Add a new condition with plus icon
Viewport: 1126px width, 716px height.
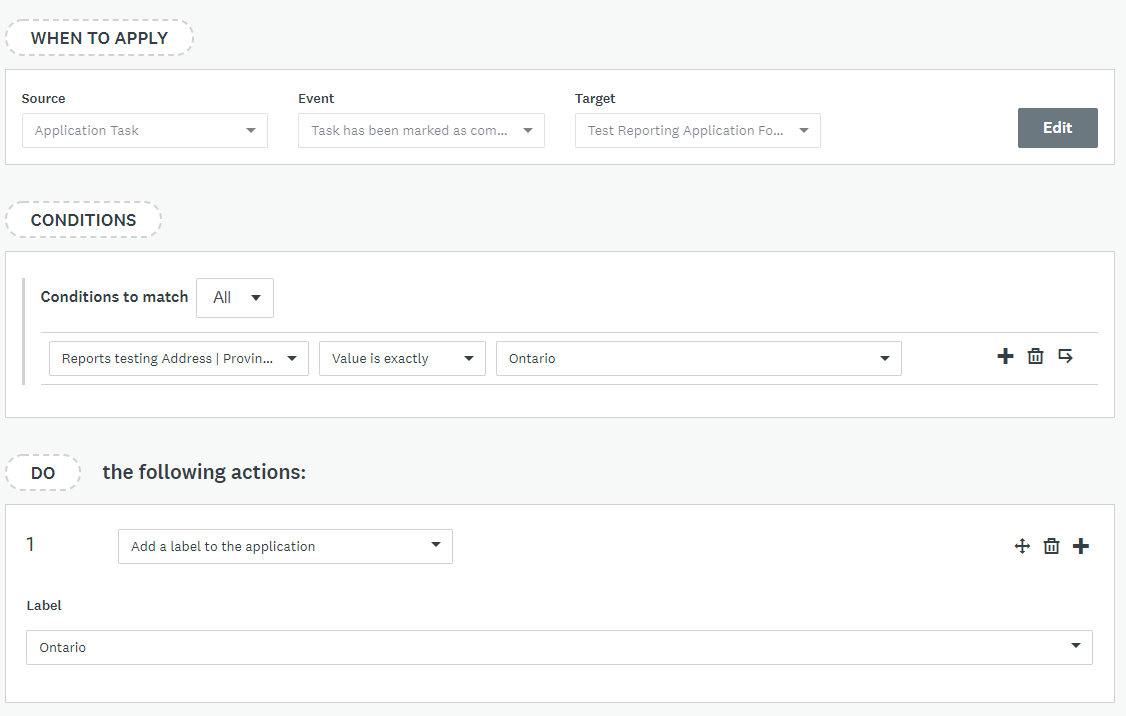coord(1005,356)
